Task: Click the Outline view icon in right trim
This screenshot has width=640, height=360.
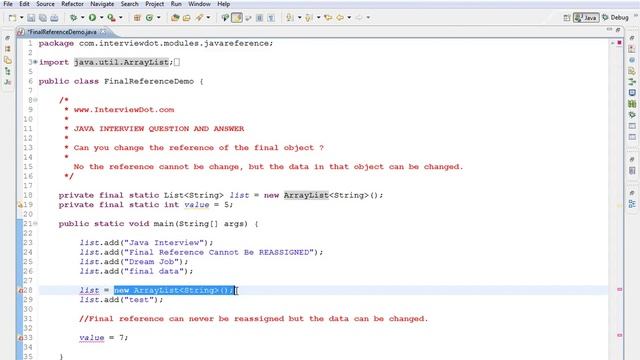Action: coord(632,204)
